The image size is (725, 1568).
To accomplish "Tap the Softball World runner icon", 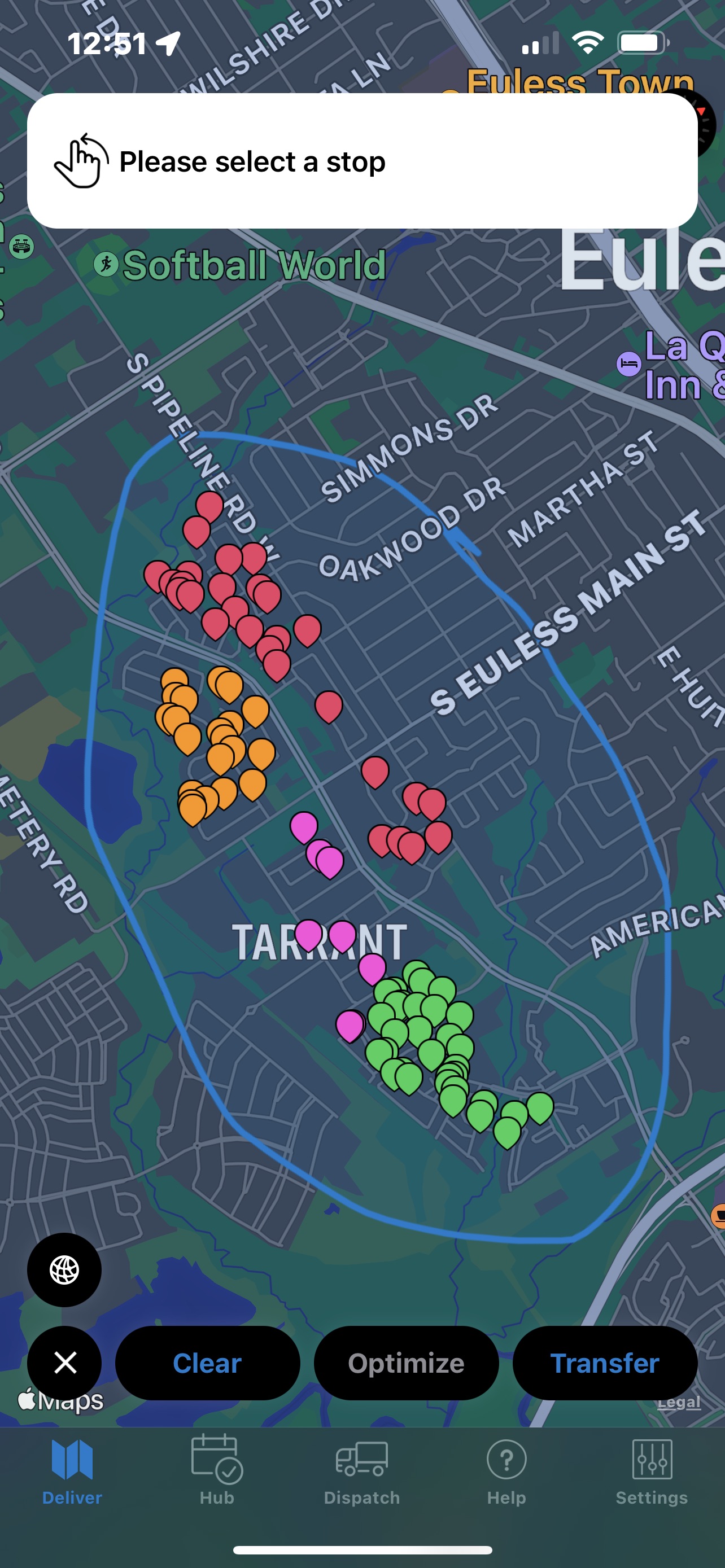I will pos(106,264).
